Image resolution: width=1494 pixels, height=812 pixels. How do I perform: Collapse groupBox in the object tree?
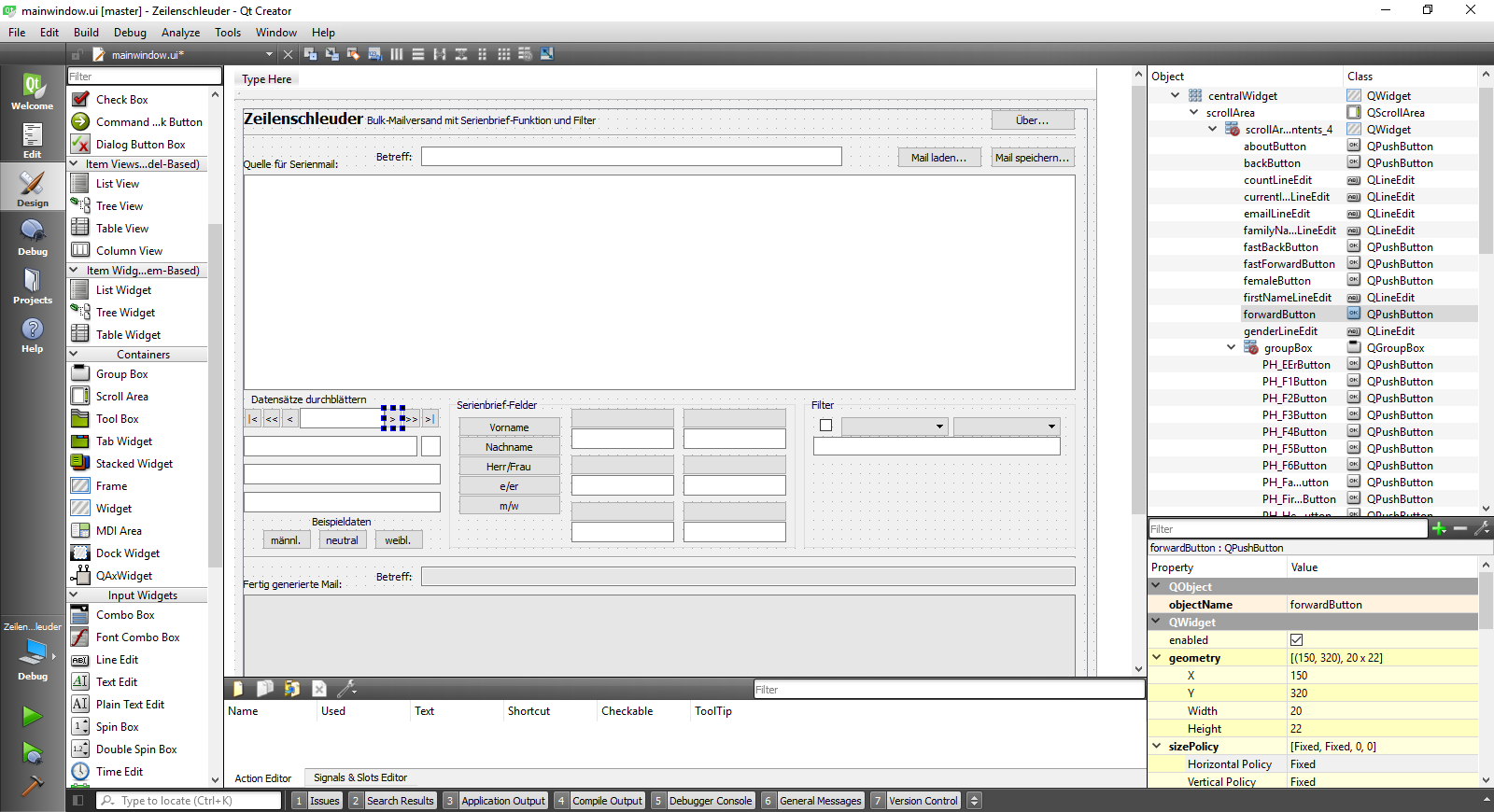point(1231,348)
